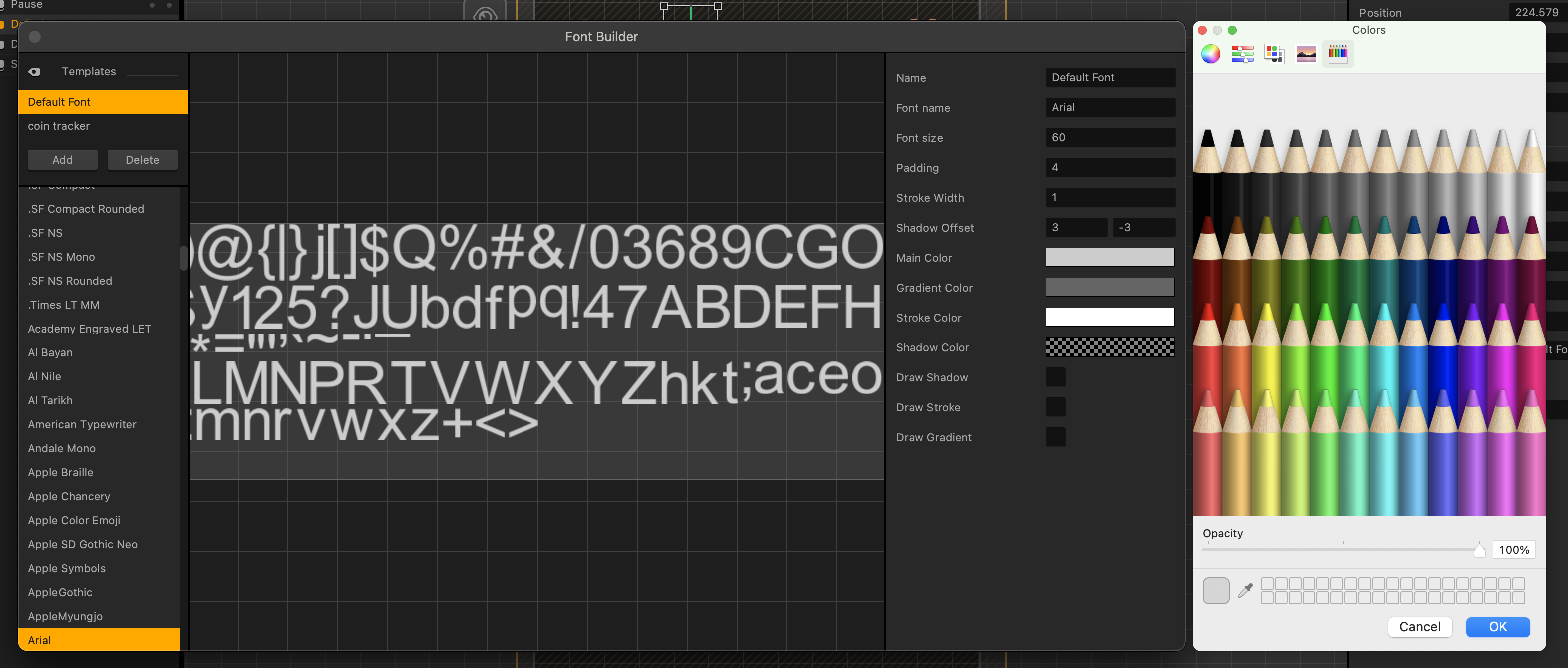Open the color sliders picker tab
This screenshot has height=668, width=1568.
[1242, 54]
